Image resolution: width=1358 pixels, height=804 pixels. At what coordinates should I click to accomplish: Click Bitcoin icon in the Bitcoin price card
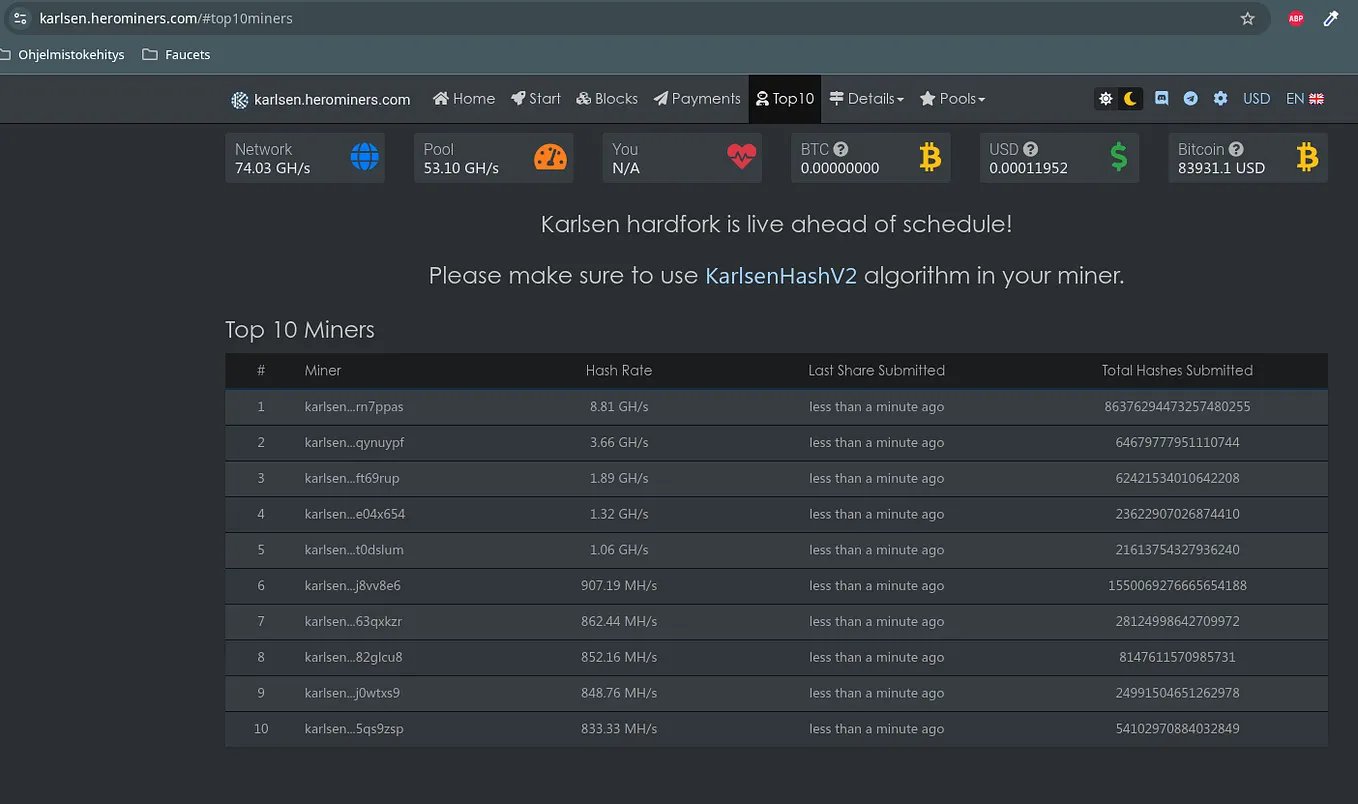[x=1307, y=157]
